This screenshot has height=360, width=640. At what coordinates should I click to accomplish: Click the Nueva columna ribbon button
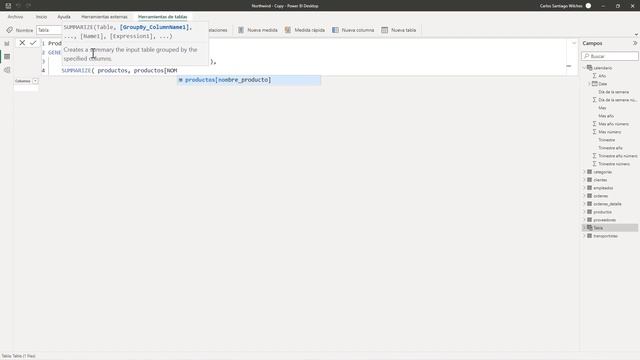[353, 30]
